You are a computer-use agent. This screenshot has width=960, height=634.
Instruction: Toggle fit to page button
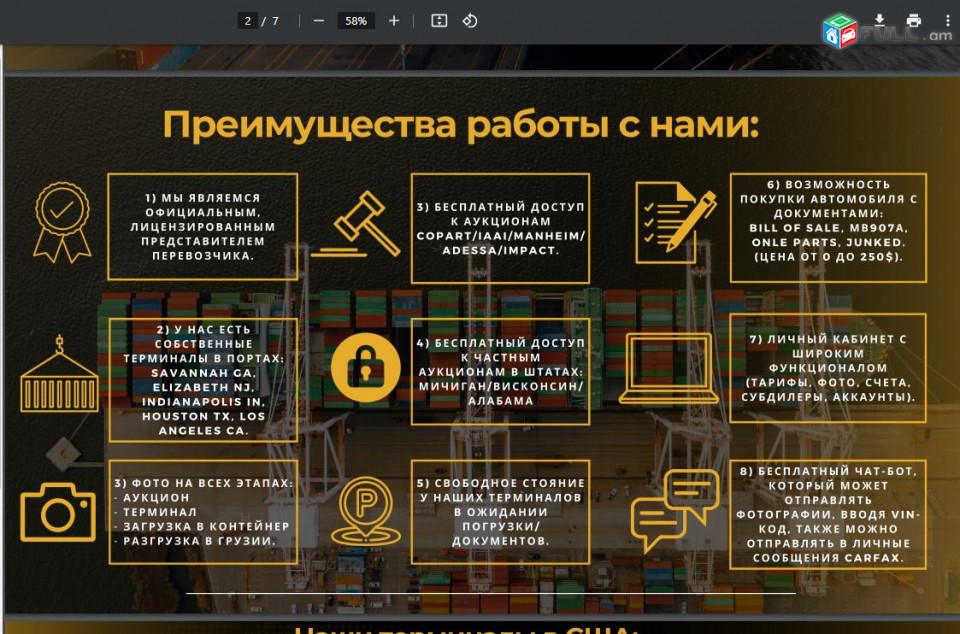439,21
